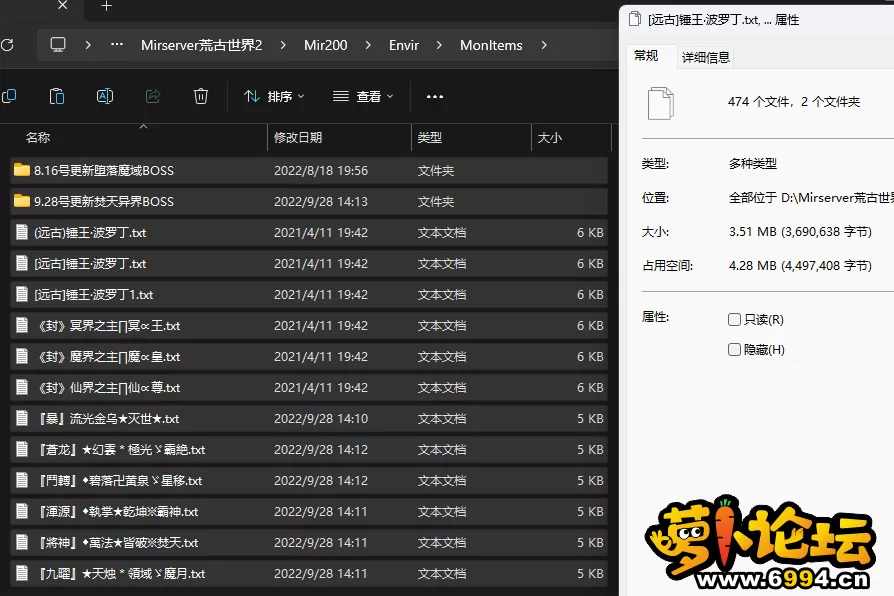Screen dimensions: 894x596
Task: Click the delete trash can icon
Action: click(x=201, y=96)
